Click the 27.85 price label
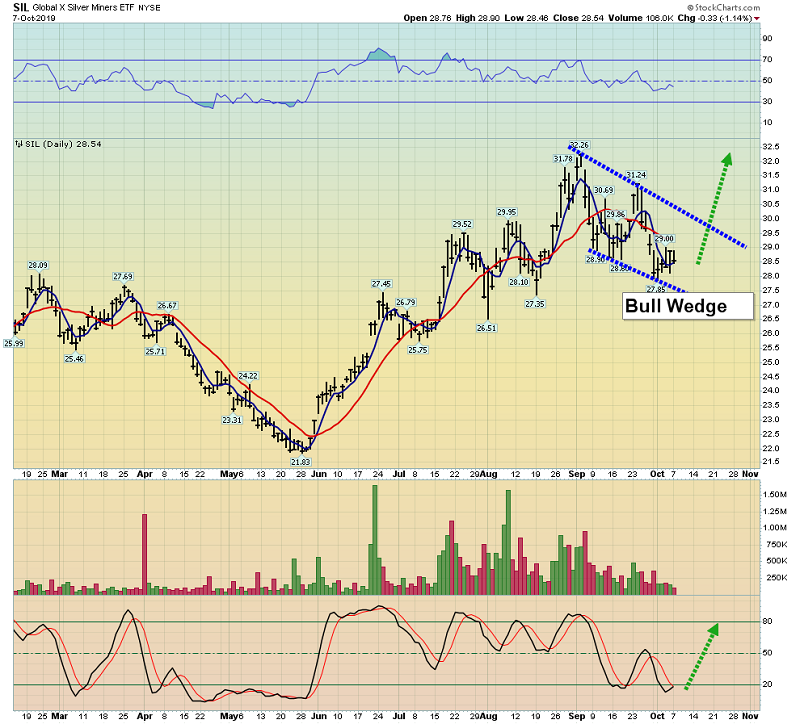Viewport: 800px width, 724px height. pyautogui.click(x=656, y=289)
